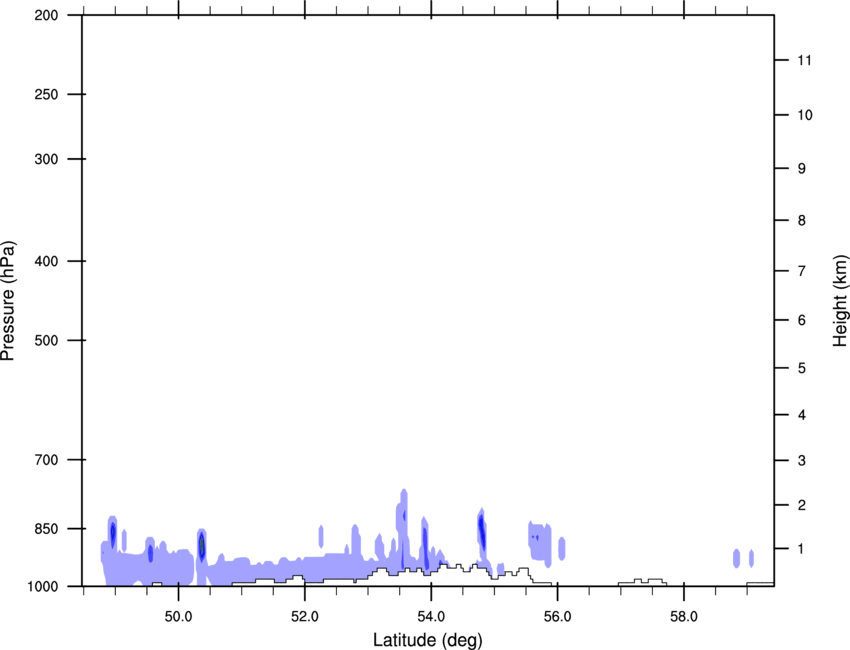
Task: Click the 850 pressure tick label
Action: (46, 528)
